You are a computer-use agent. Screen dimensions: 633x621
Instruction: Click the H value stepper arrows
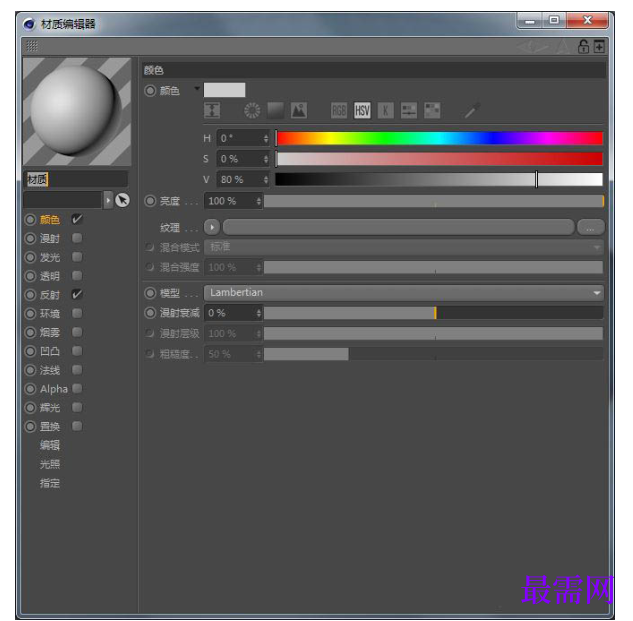266,138
